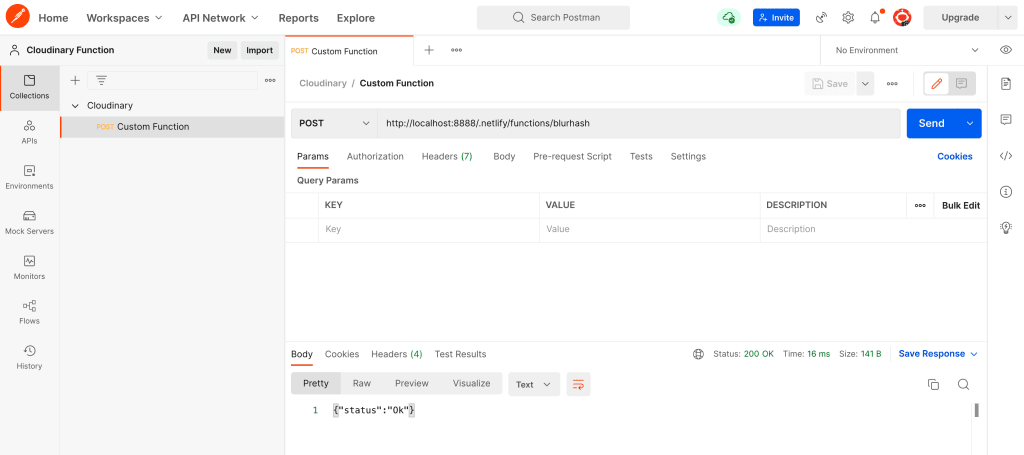Viewport: 1024px width, 455px height.
Task: Open the Save Response dropdown
Action: pos(938,354)
